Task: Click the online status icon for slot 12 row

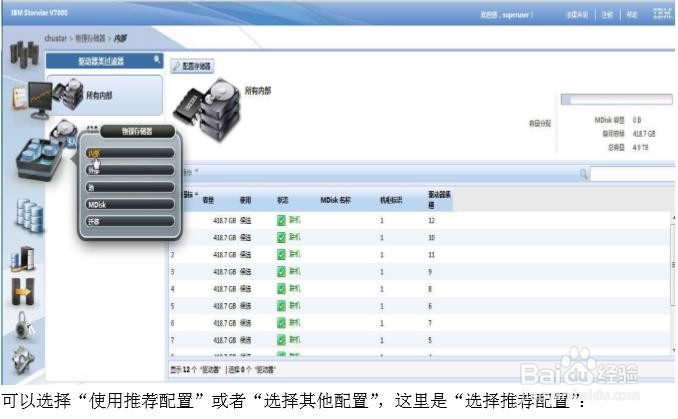Action: coord(281,221)
